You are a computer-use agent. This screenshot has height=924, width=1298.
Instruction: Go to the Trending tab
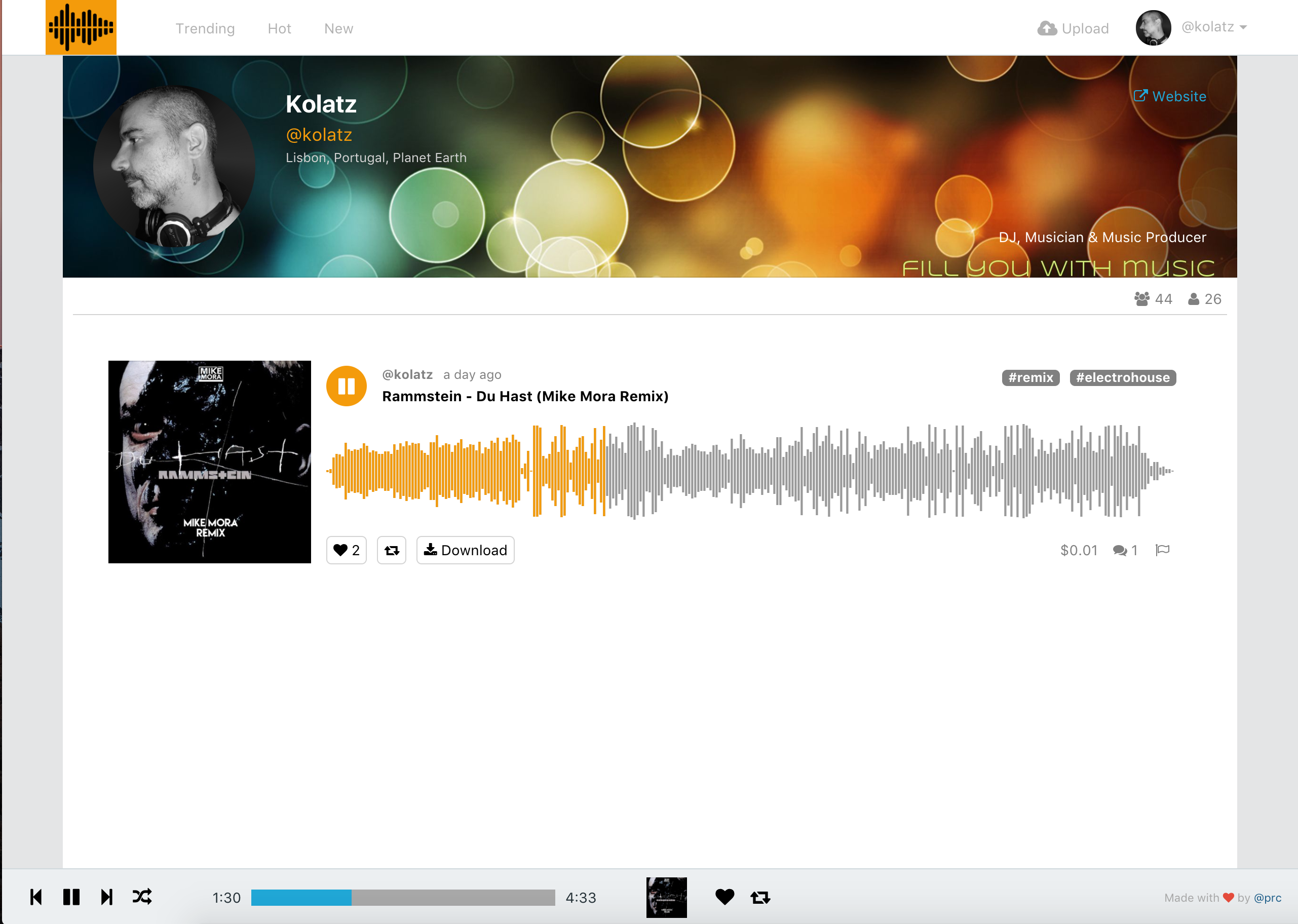[205, 28]
